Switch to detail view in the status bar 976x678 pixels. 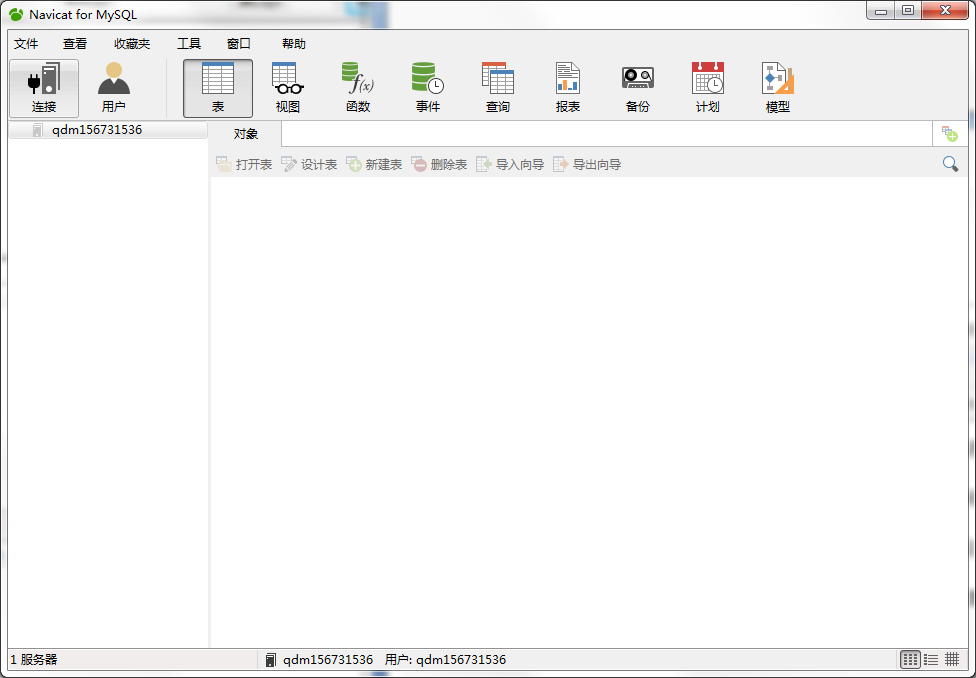[952, 659]
